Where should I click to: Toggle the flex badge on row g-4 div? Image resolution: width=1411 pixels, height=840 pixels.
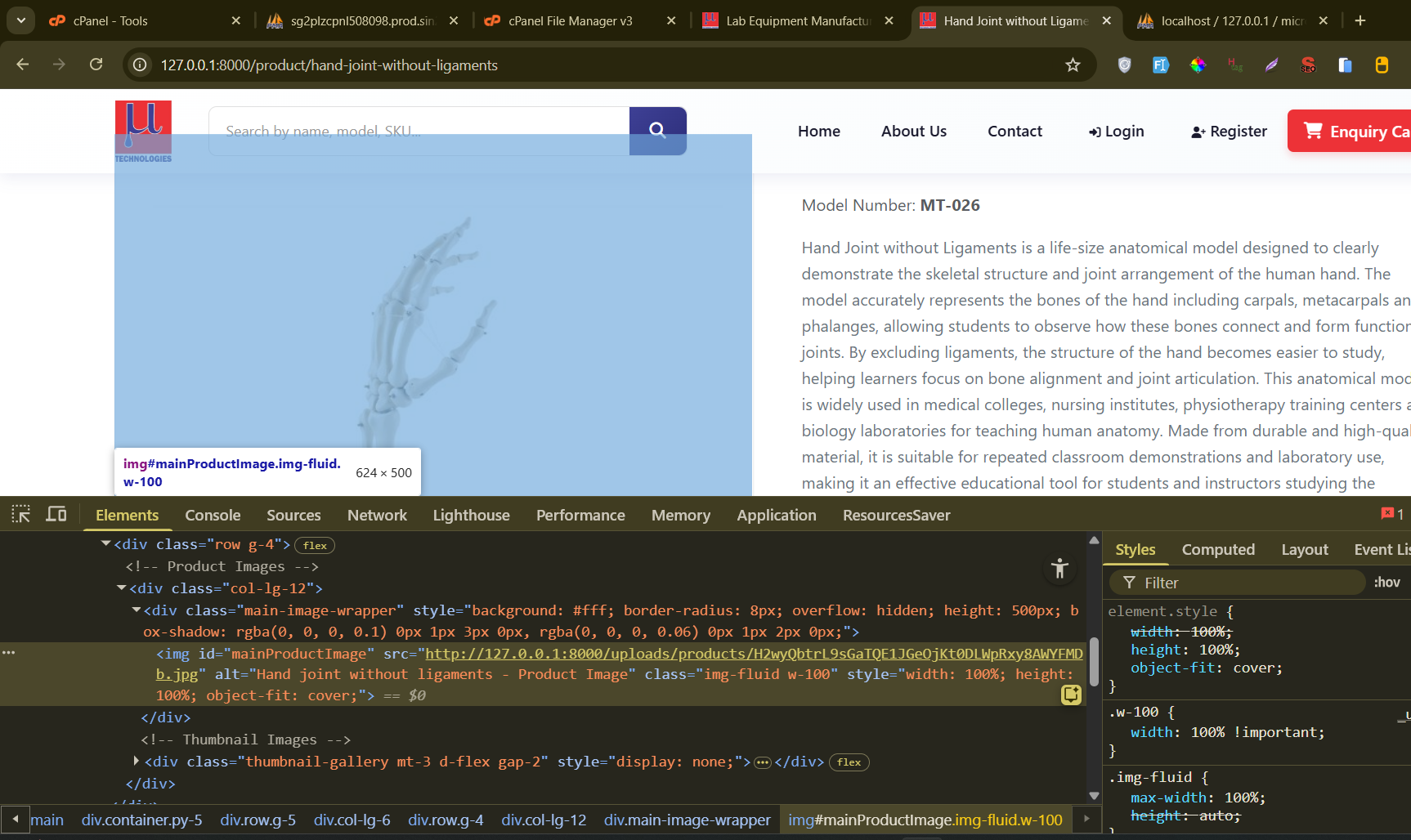pyautogui.click(x=315, y=546)
